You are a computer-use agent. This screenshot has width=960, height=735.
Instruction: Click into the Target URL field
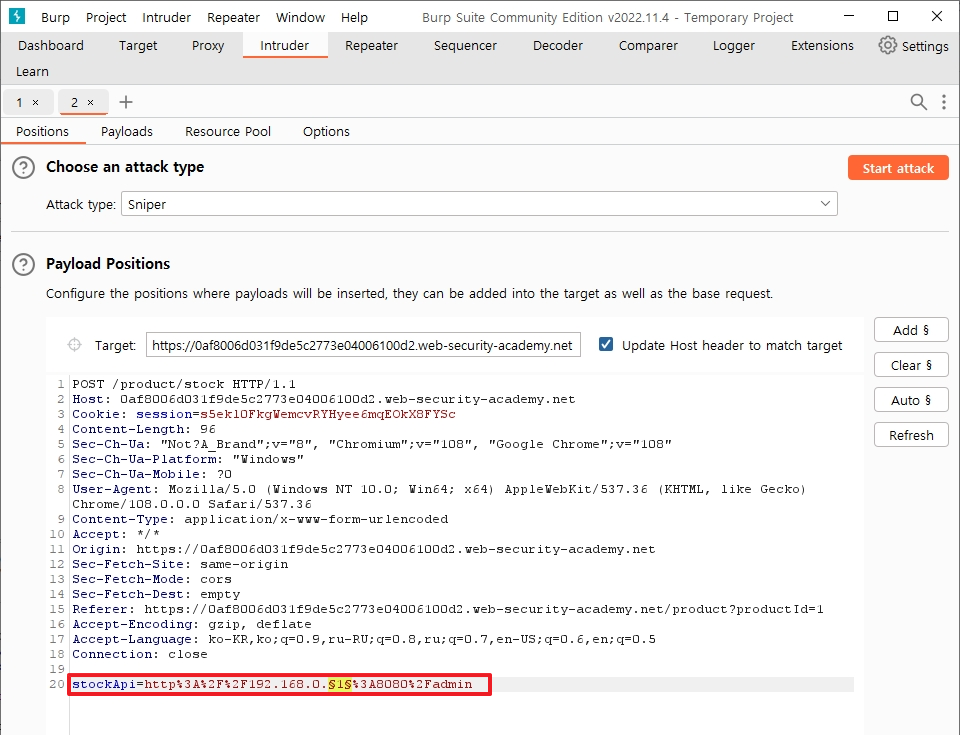[363, 345]
